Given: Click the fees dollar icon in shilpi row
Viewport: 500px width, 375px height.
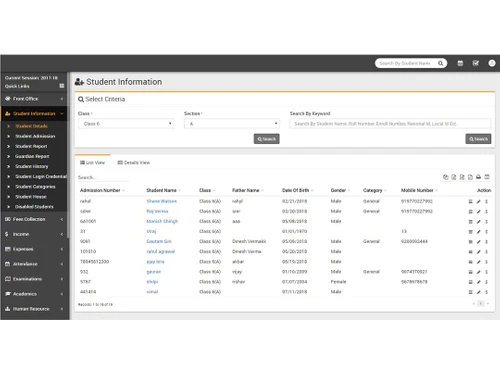Looking at the screenshot, I should (x=486, y=282).
